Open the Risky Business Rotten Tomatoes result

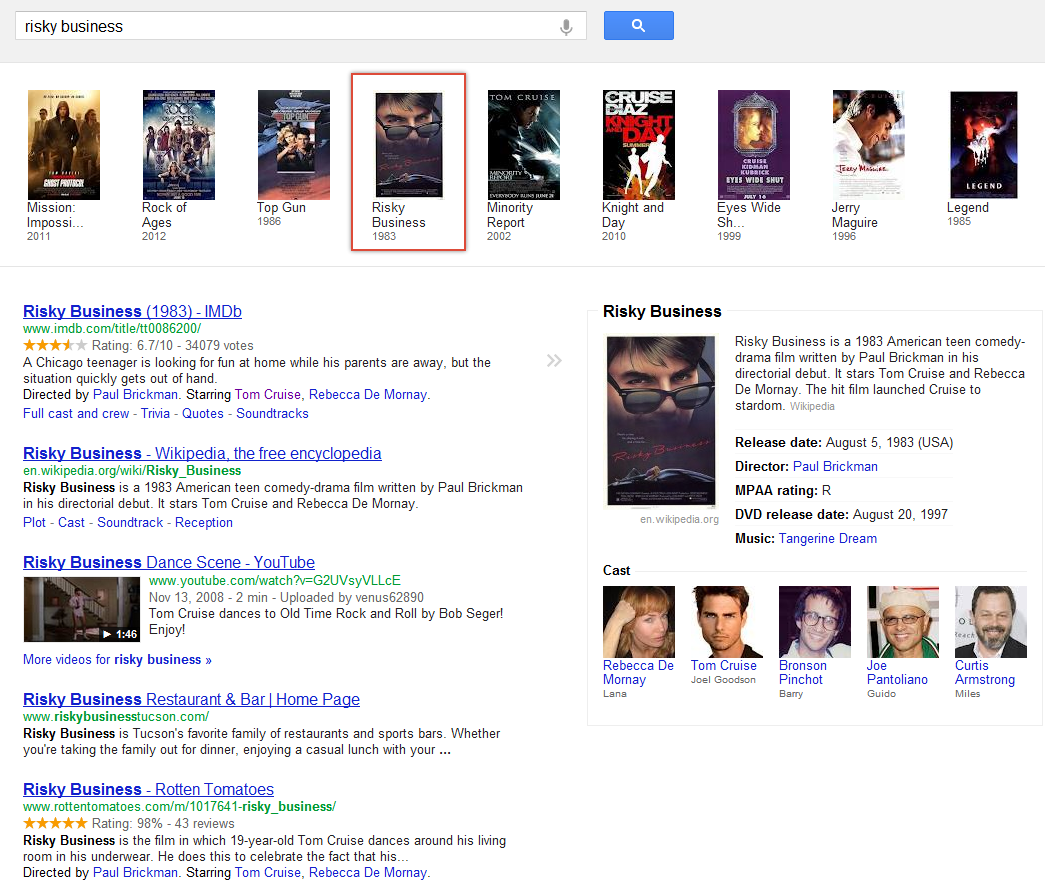click(x=148, y=789)
